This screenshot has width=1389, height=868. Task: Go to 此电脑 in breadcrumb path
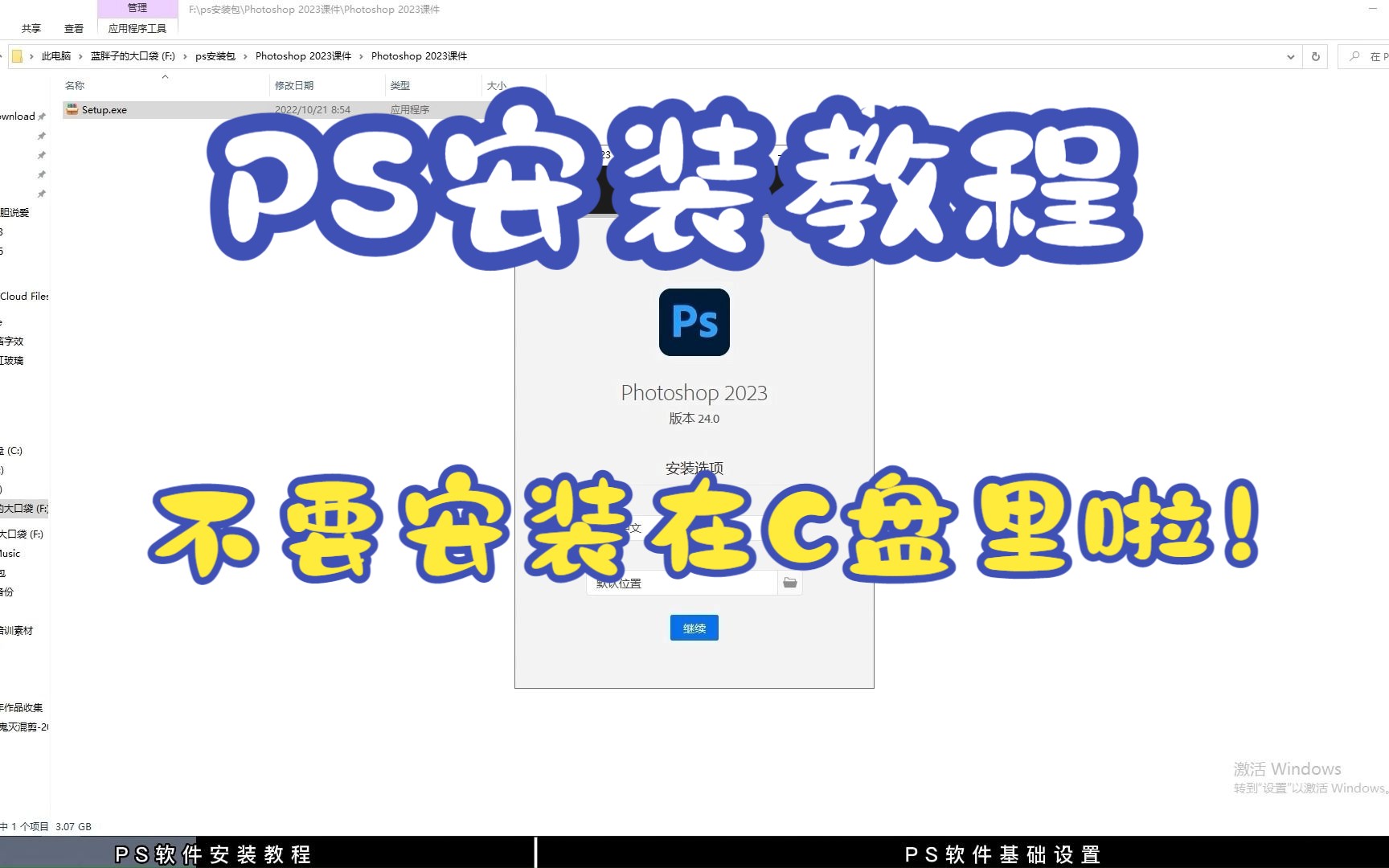point(56,56)
